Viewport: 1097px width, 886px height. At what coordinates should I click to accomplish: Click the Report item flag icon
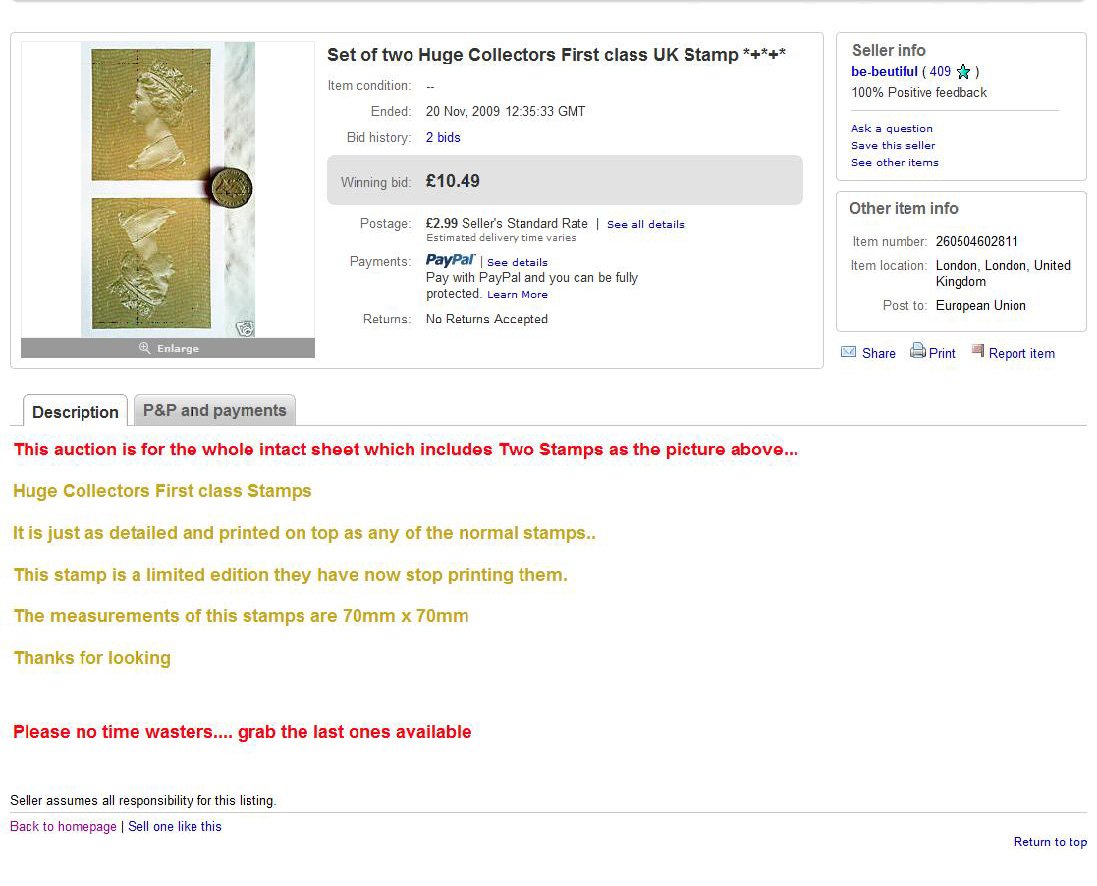click(x=978, y=352)
